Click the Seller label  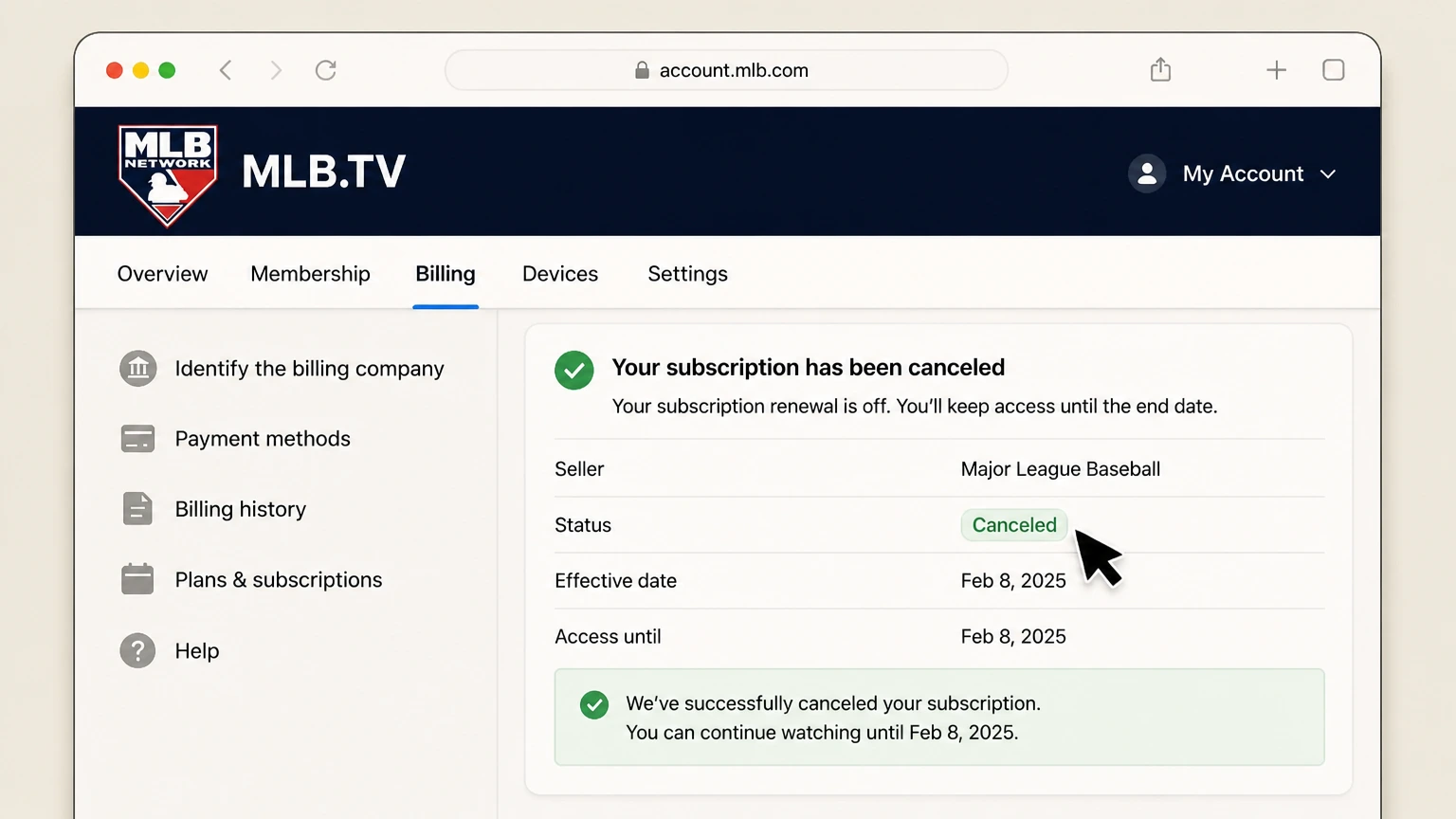pos(579,469)
